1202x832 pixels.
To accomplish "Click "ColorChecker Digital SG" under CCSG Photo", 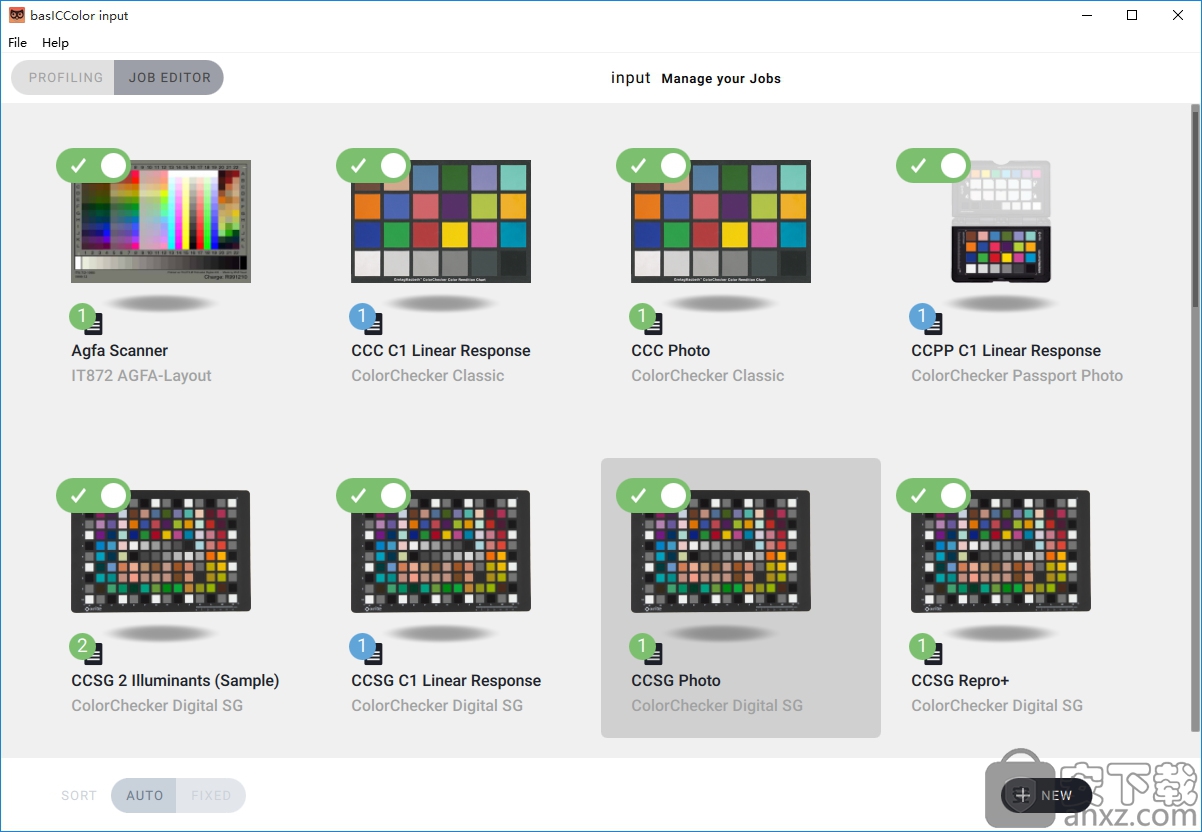I will [x=717, y=706].
